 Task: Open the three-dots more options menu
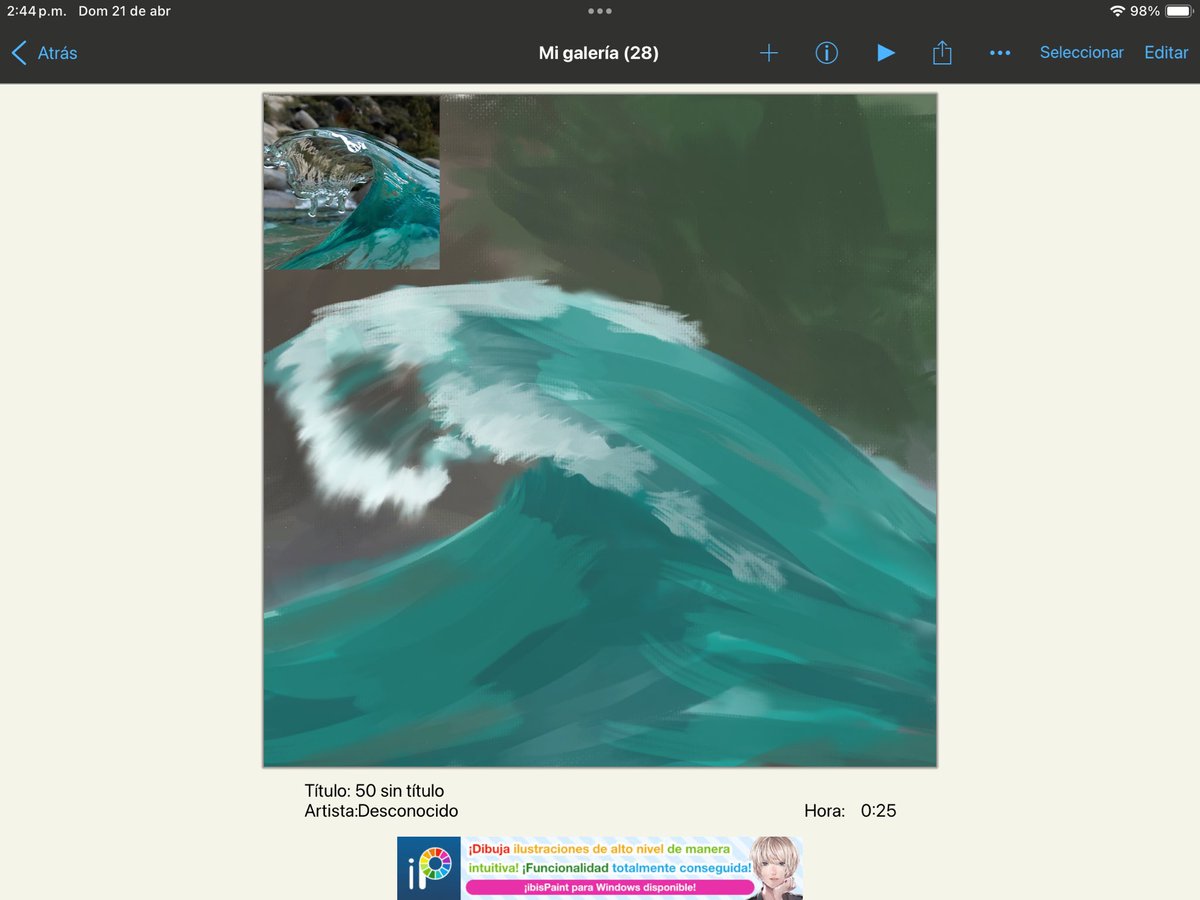click(x=1000, y=53)
